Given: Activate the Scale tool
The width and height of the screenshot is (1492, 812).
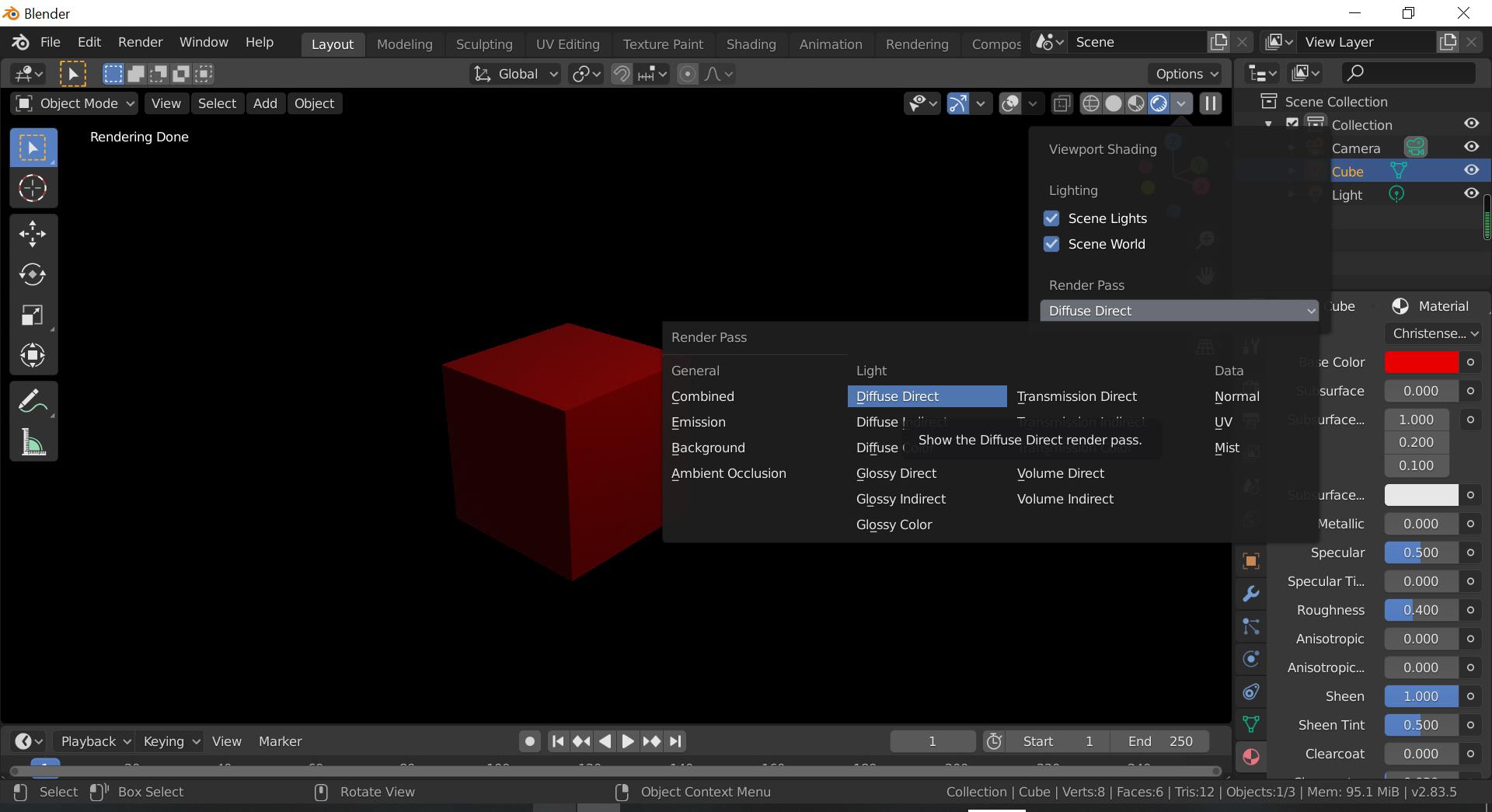Looking at the screenshot, I should click(33, 315).
